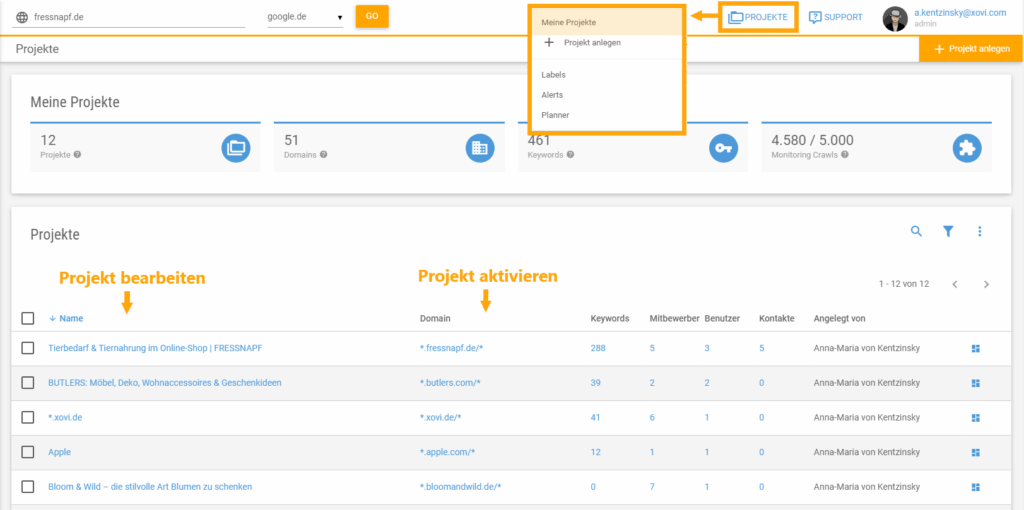Open the *.xovi.de project link
Screen dimensions: 1024x510
(65, 417)
